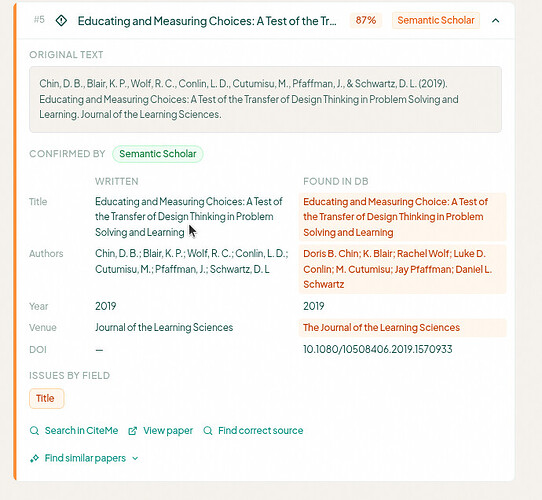542x500 pixels.
Task: Click the citation header title text
Action: (207, 21)
